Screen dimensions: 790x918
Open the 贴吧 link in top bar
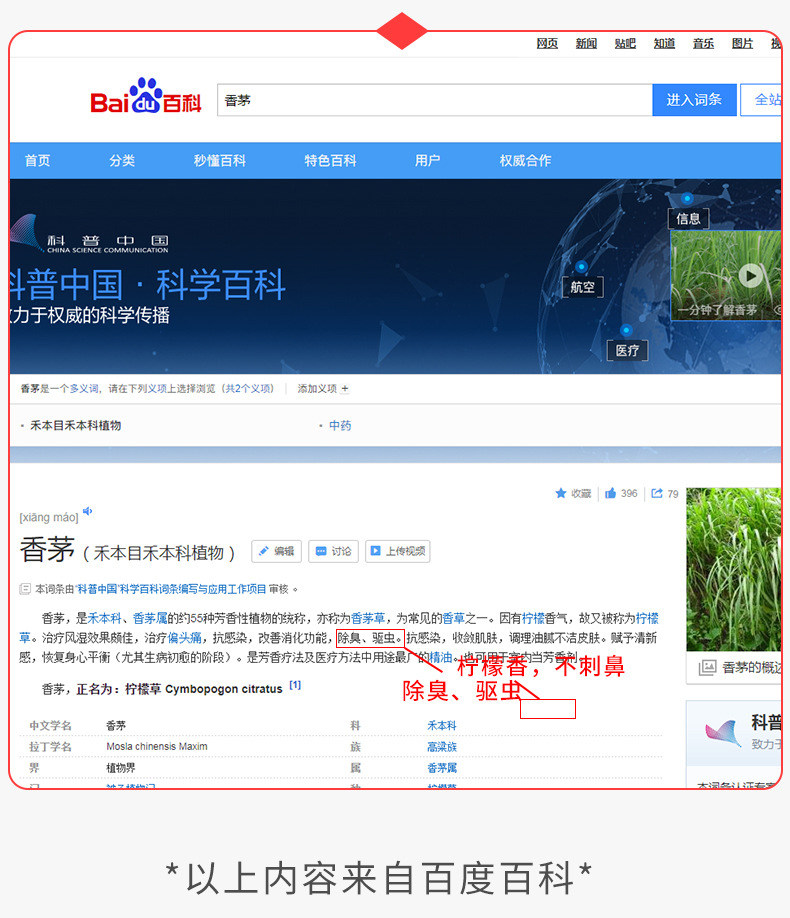(625, 43)
